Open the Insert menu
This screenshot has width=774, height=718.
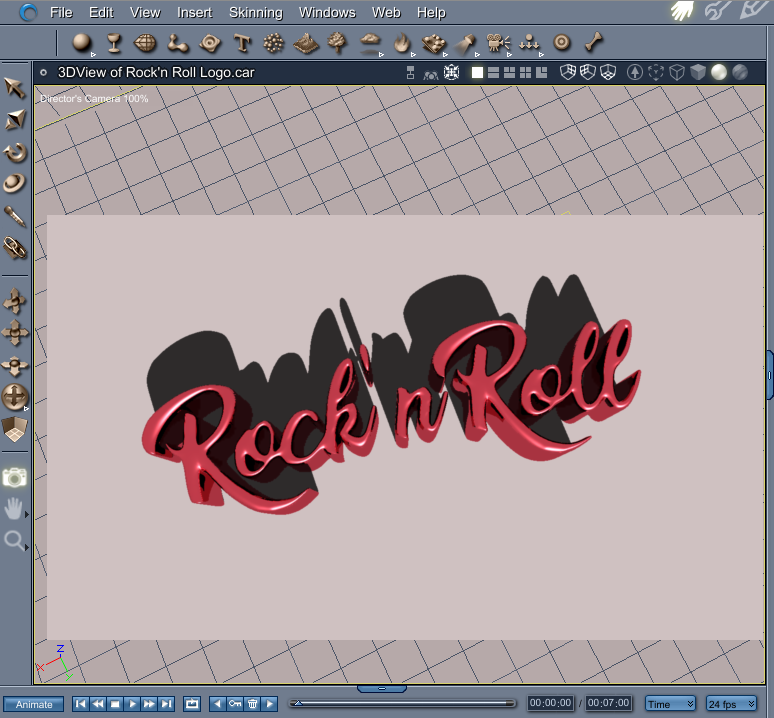point(194,12)
